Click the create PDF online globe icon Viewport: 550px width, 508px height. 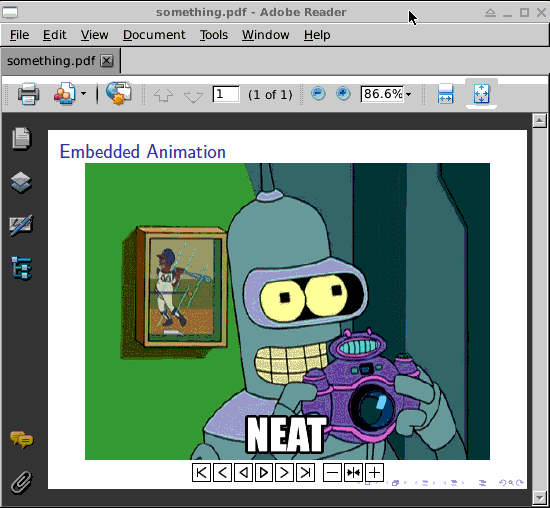tap(119, 93)
